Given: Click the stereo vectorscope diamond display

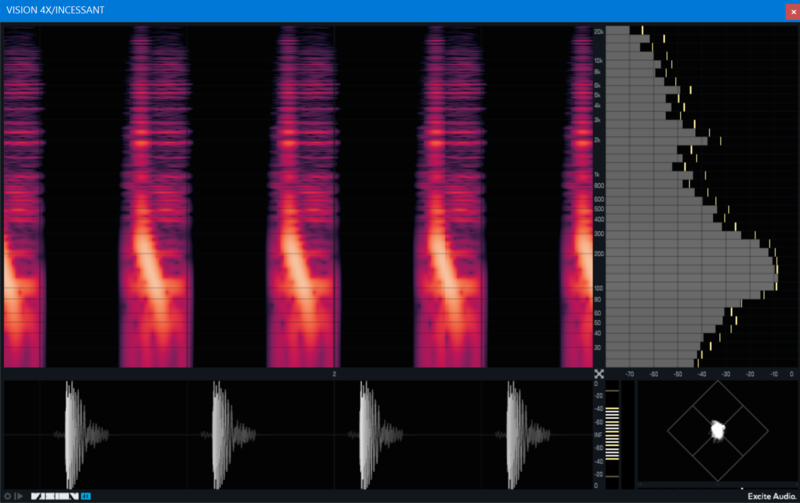Looking at the screenshot, I should pos(718,431).
